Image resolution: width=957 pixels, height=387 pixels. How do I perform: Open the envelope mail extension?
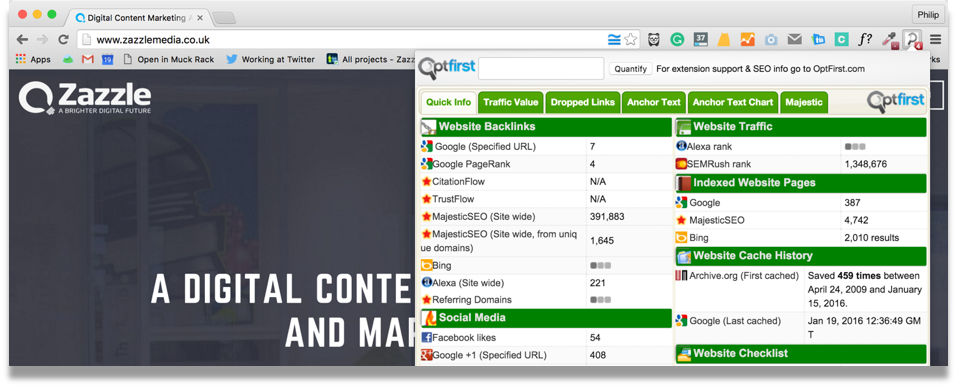[794, 40]
